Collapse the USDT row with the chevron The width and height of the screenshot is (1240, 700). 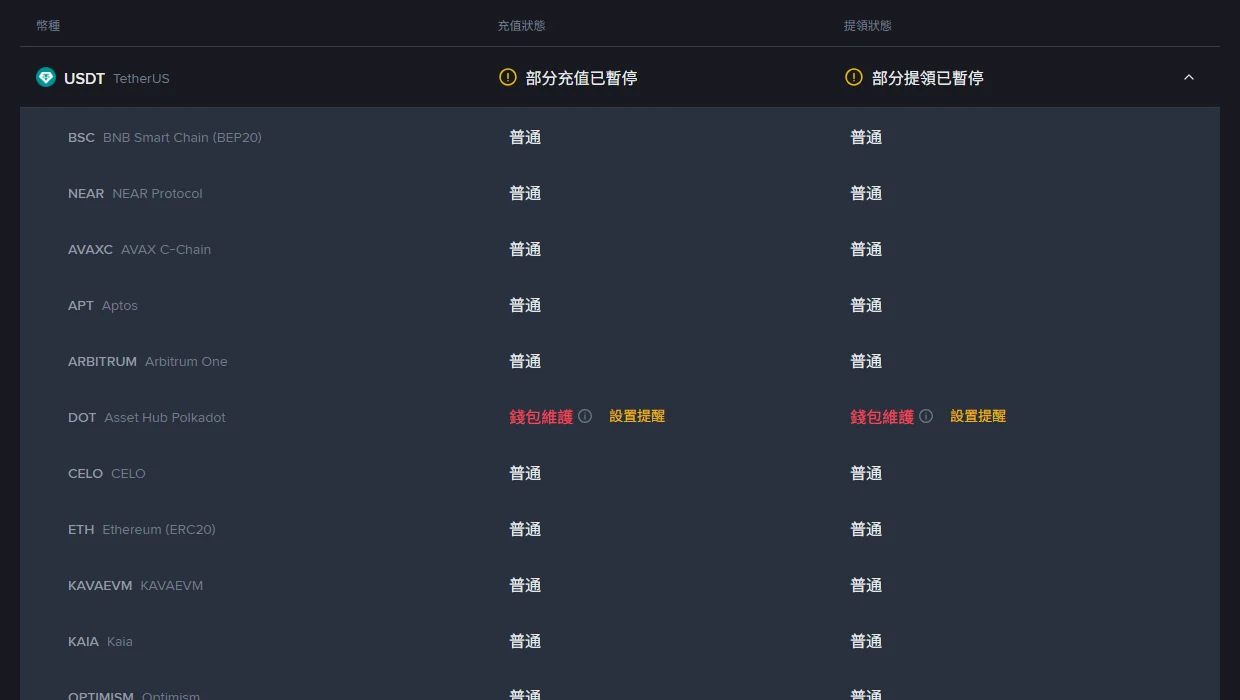click(x=1189, y=77)
